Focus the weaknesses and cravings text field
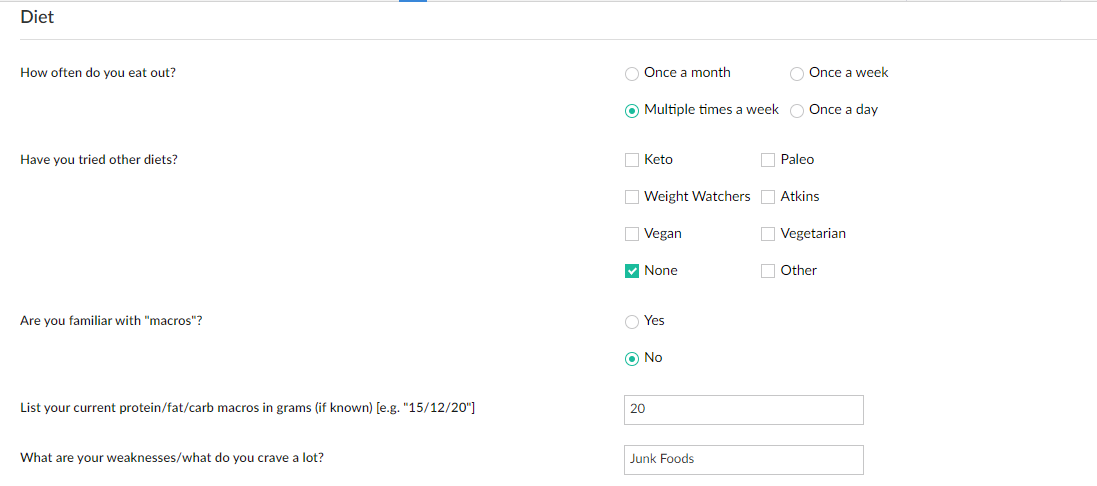 click(x=743, y=459)
